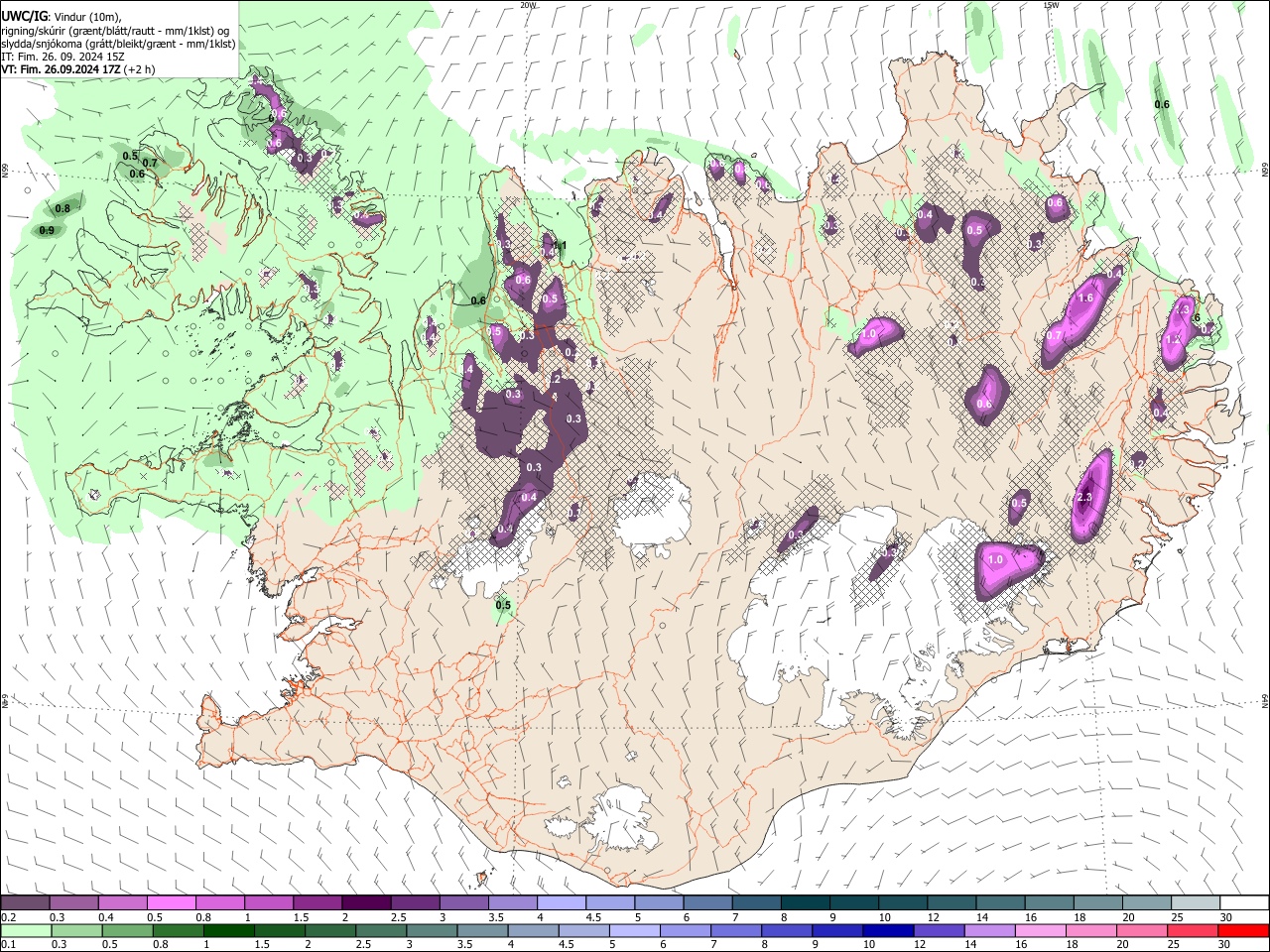The image size is (1270, 952).
Task: Click the lavender swatch labelled 14 in lower legend
Action: 988,930
